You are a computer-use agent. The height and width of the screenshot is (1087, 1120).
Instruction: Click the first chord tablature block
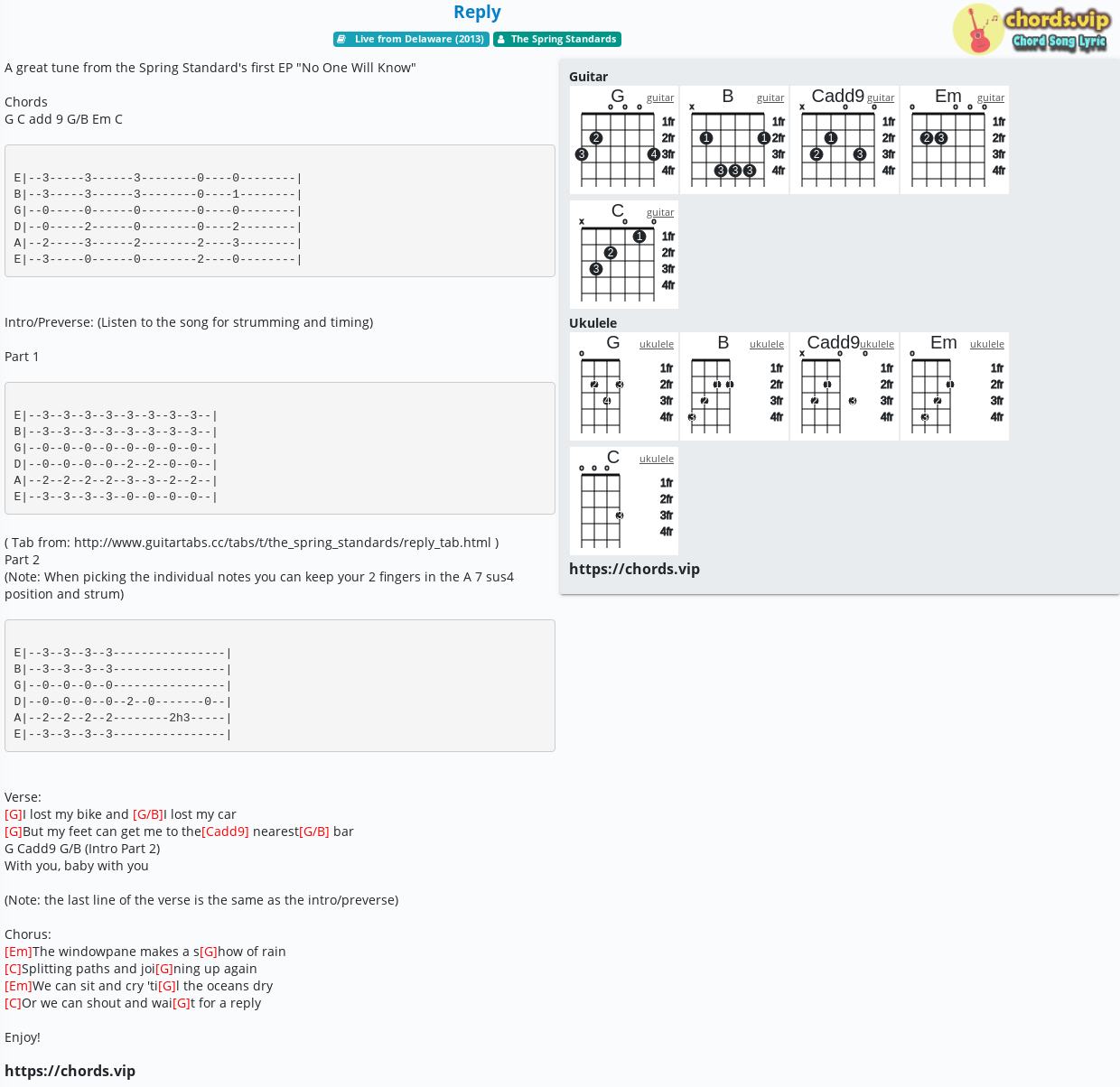pos(280,210)
